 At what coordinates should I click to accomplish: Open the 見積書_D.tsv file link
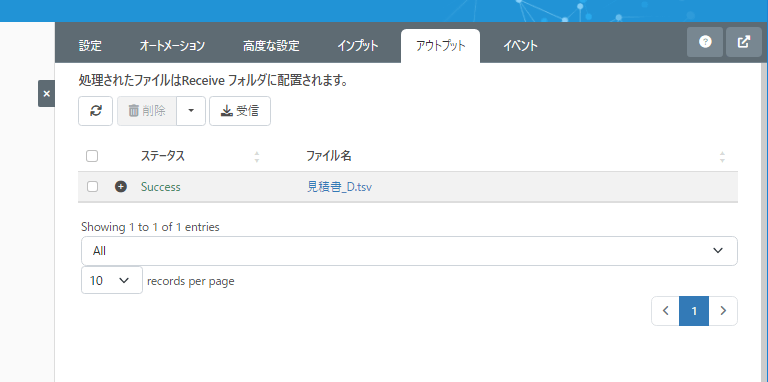pyautogui.click(x=339, y=187)
